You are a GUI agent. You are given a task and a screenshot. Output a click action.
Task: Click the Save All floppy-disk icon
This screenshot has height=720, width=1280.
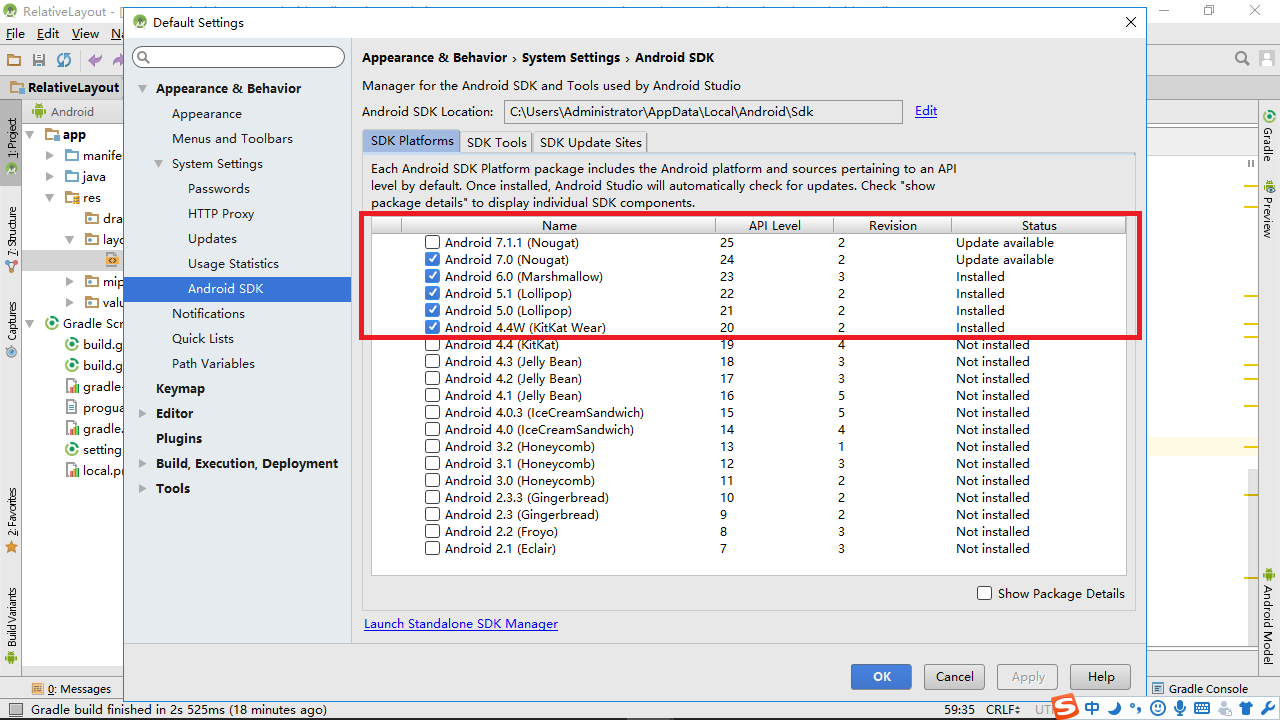[39, 60]
